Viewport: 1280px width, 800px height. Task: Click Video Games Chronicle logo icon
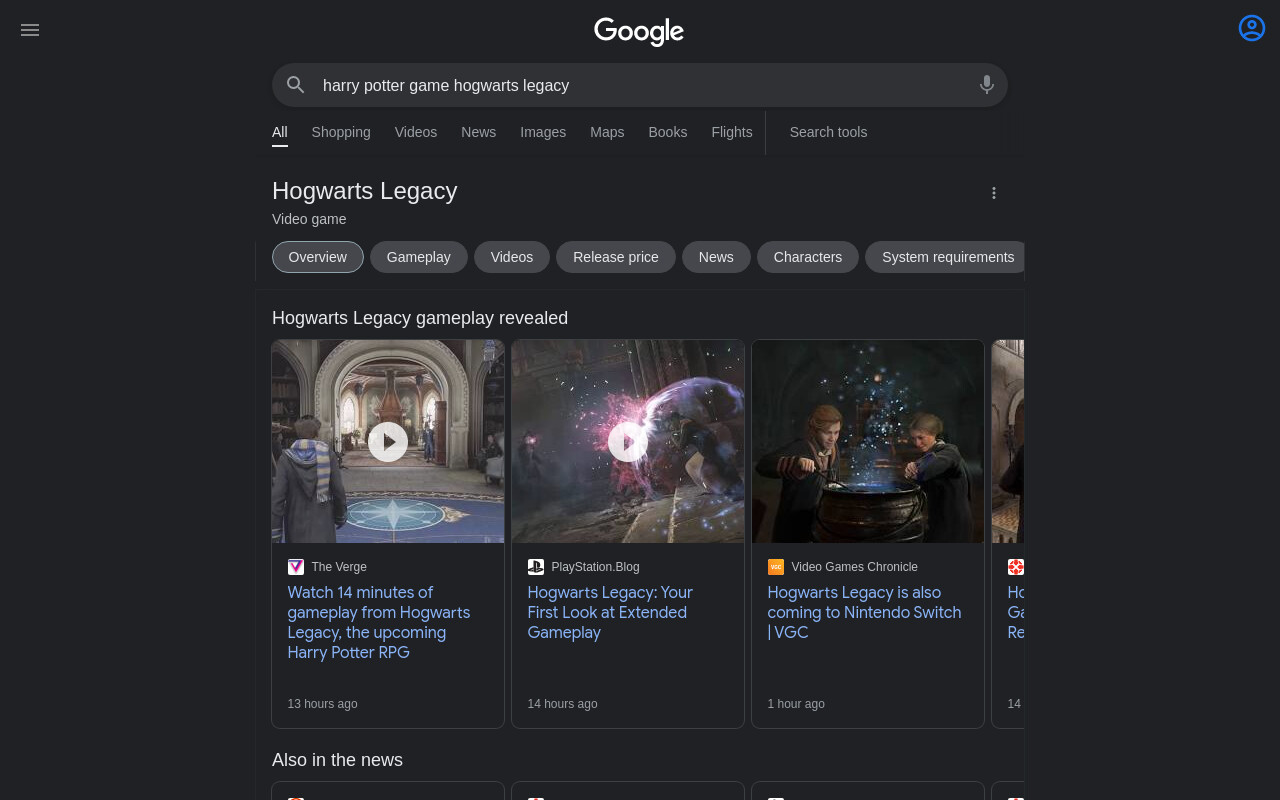tap(776, 567)
